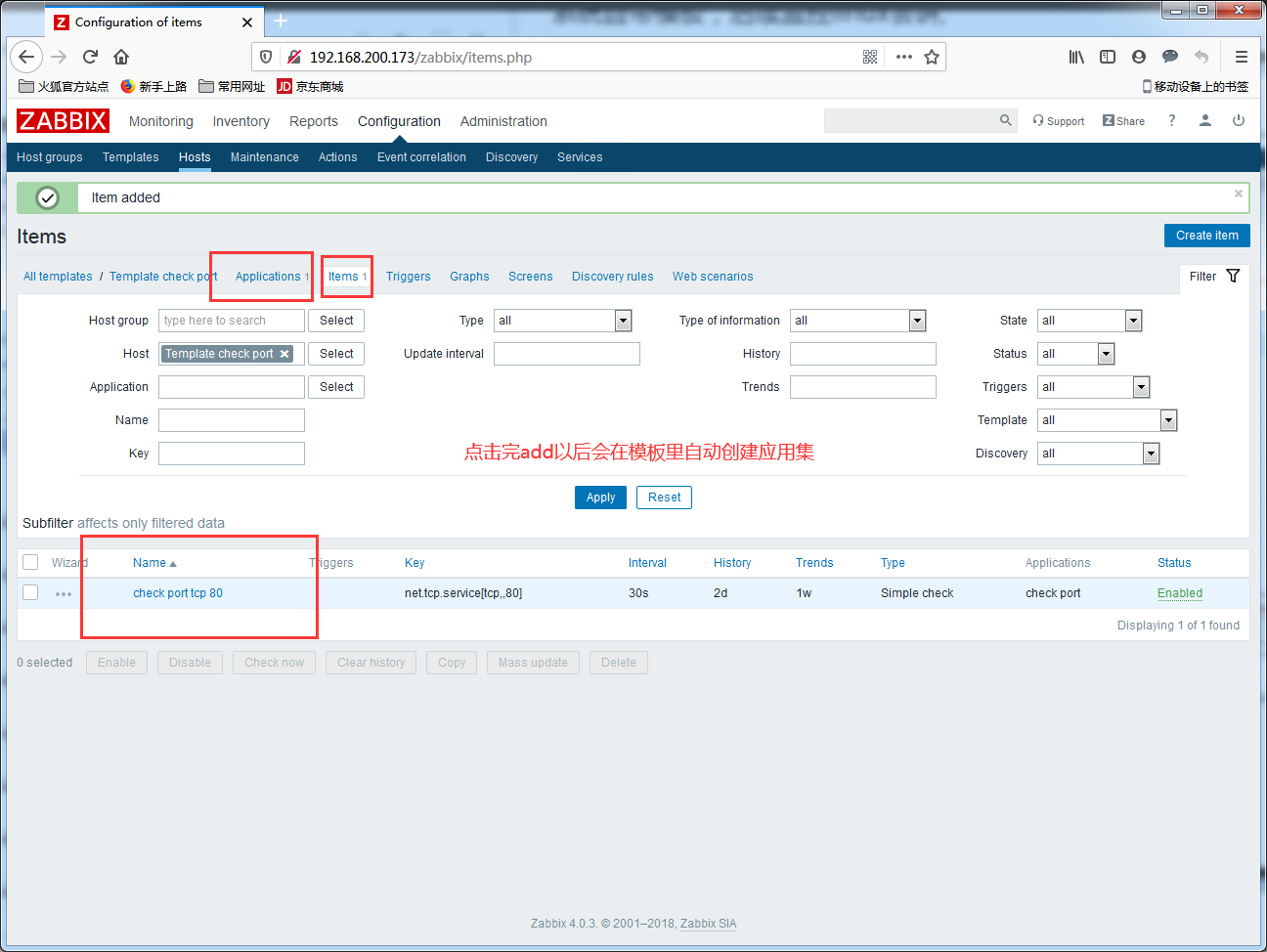Open Zabbix SIA footer link

[709, 924]
